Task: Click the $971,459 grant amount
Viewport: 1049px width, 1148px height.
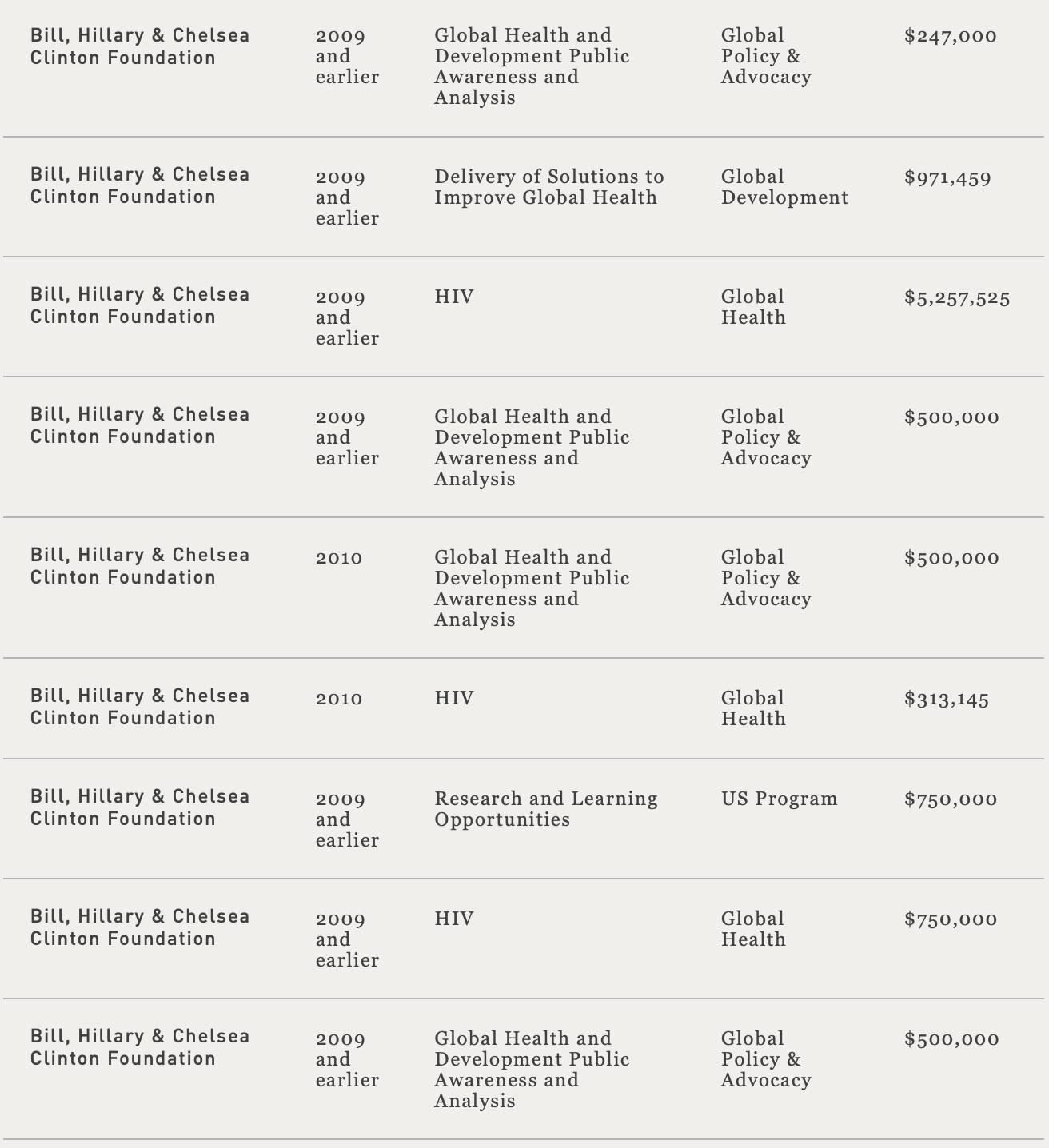Action: click(x=947, y=178)
